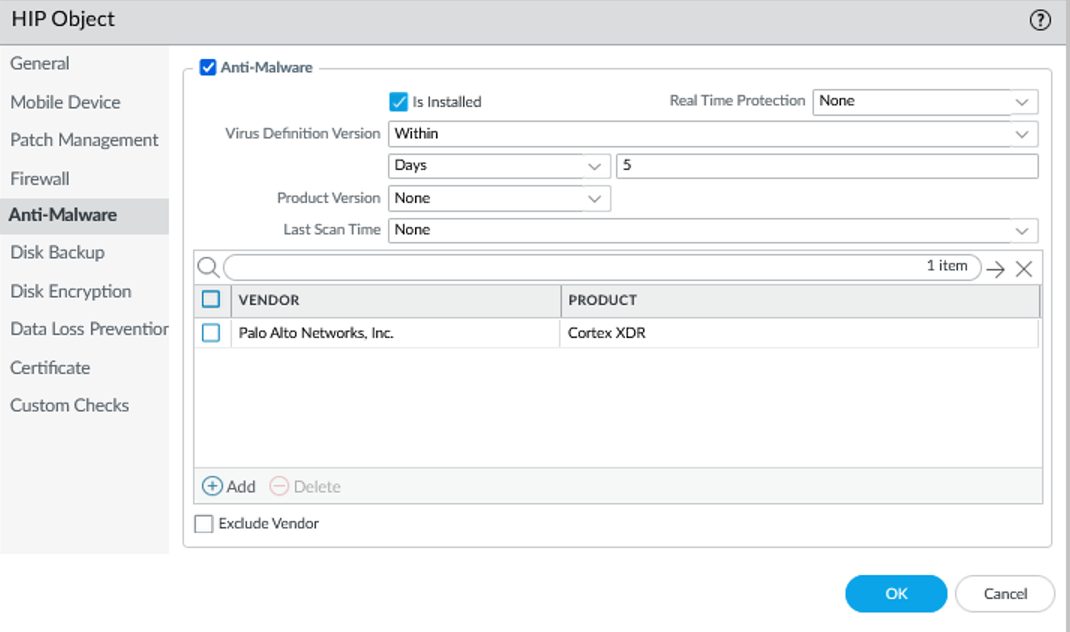Enable the Exclude Vendor option

(x=203, y=523)
